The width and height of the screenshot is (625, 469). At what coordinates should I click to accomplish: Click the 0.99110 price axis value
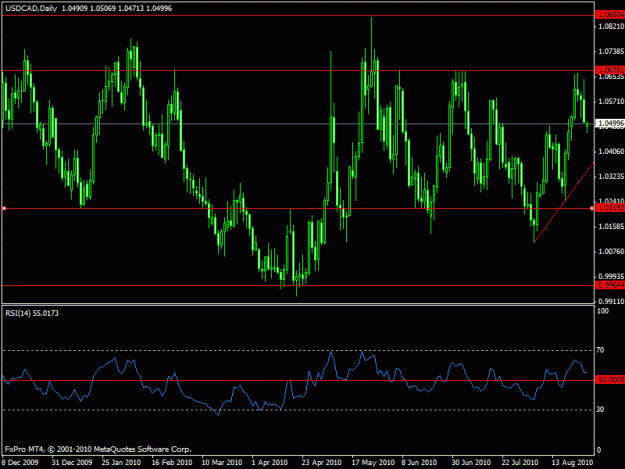(x=611, y=302)
